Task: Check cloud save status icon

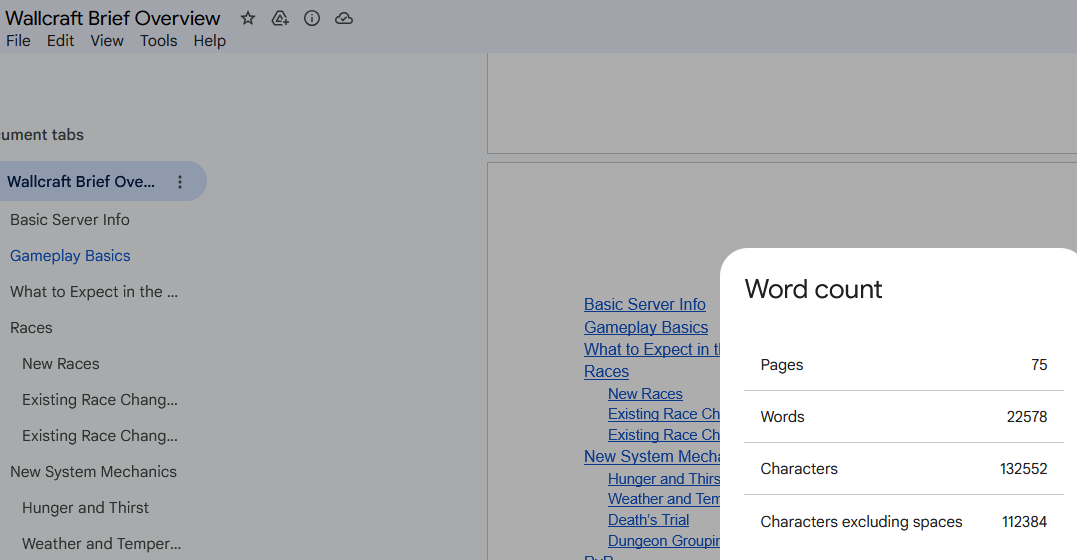Action: click(344, 19)
